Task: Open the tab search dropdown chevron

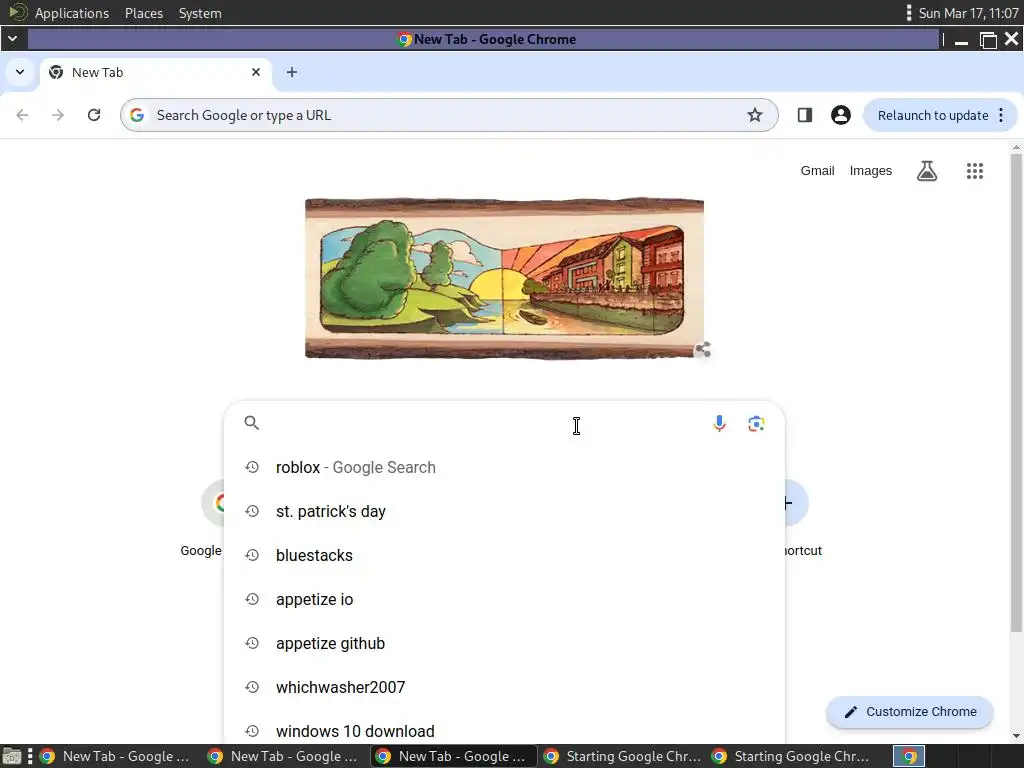Action: point(20,72)
